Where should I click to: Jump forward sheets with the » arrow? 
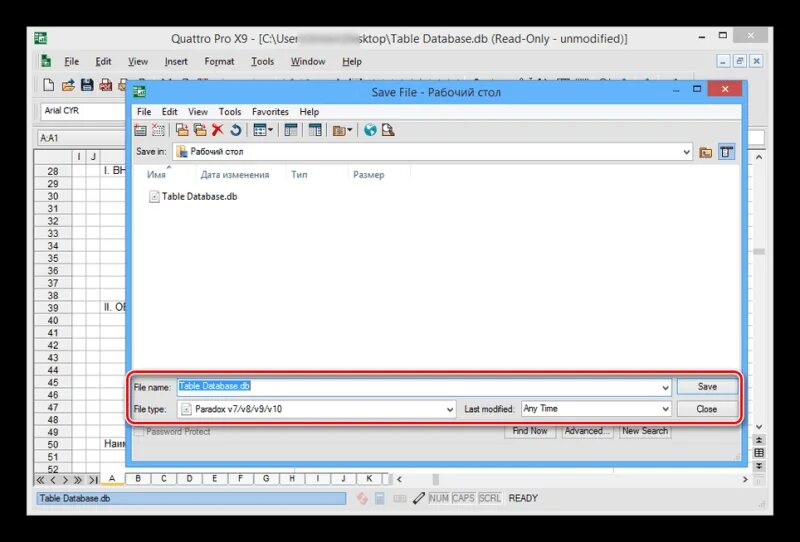point(78,480)
